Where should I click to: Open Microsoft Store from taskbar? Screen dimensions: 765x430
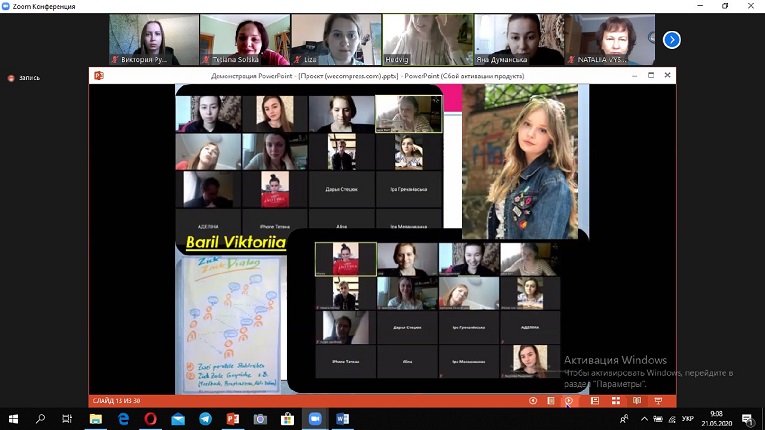point(287,419)
